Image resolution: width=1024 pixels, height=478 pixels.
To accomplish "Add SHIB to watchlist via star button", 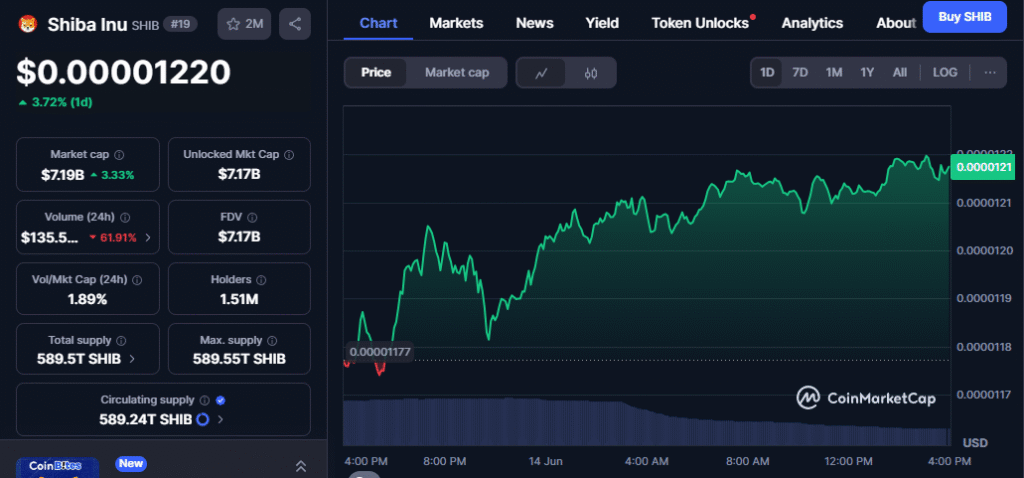I will pyautogui.click(x=244, y=24).
